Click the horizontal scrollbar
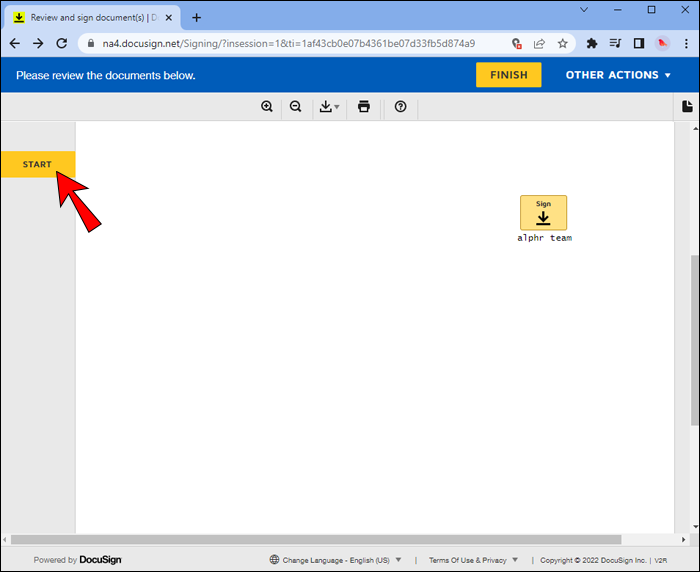The width and height of the screenshot is (700, 572). click(x=316, y=539)
